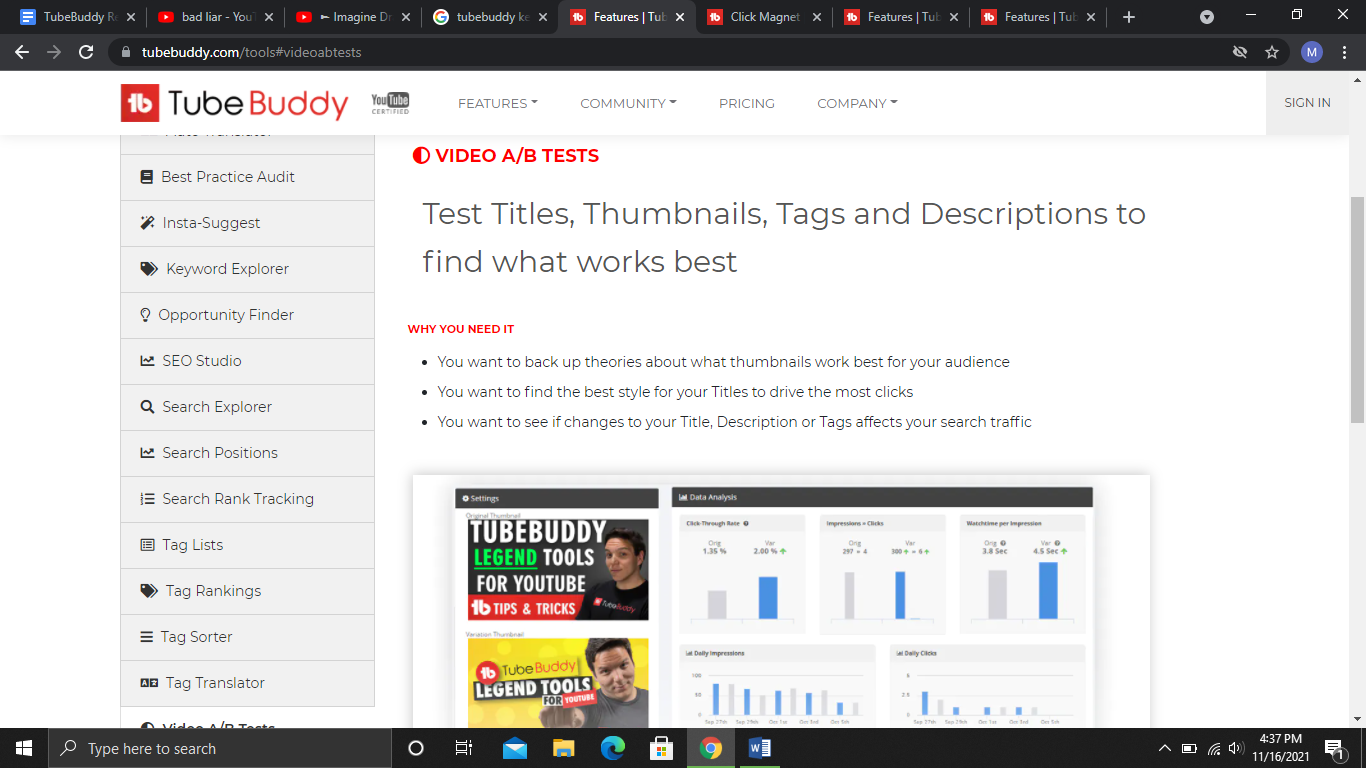This screenshot has width=1366, height=768.
Task: Click the YouTube Certified badge
Action: pos(390,103)
